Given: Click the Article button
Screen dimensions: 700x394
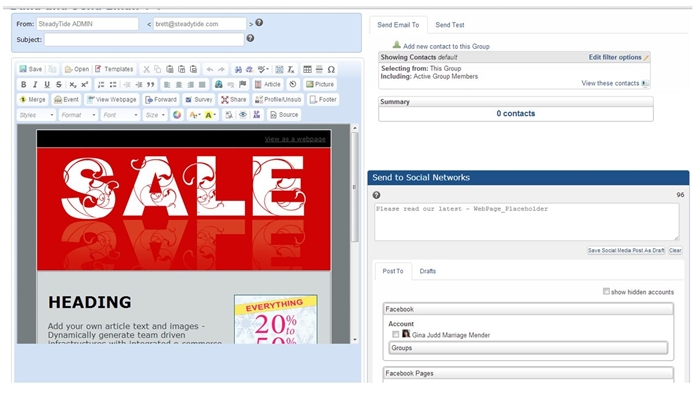Looking at the screenshot, I should [x=267, y=84].
